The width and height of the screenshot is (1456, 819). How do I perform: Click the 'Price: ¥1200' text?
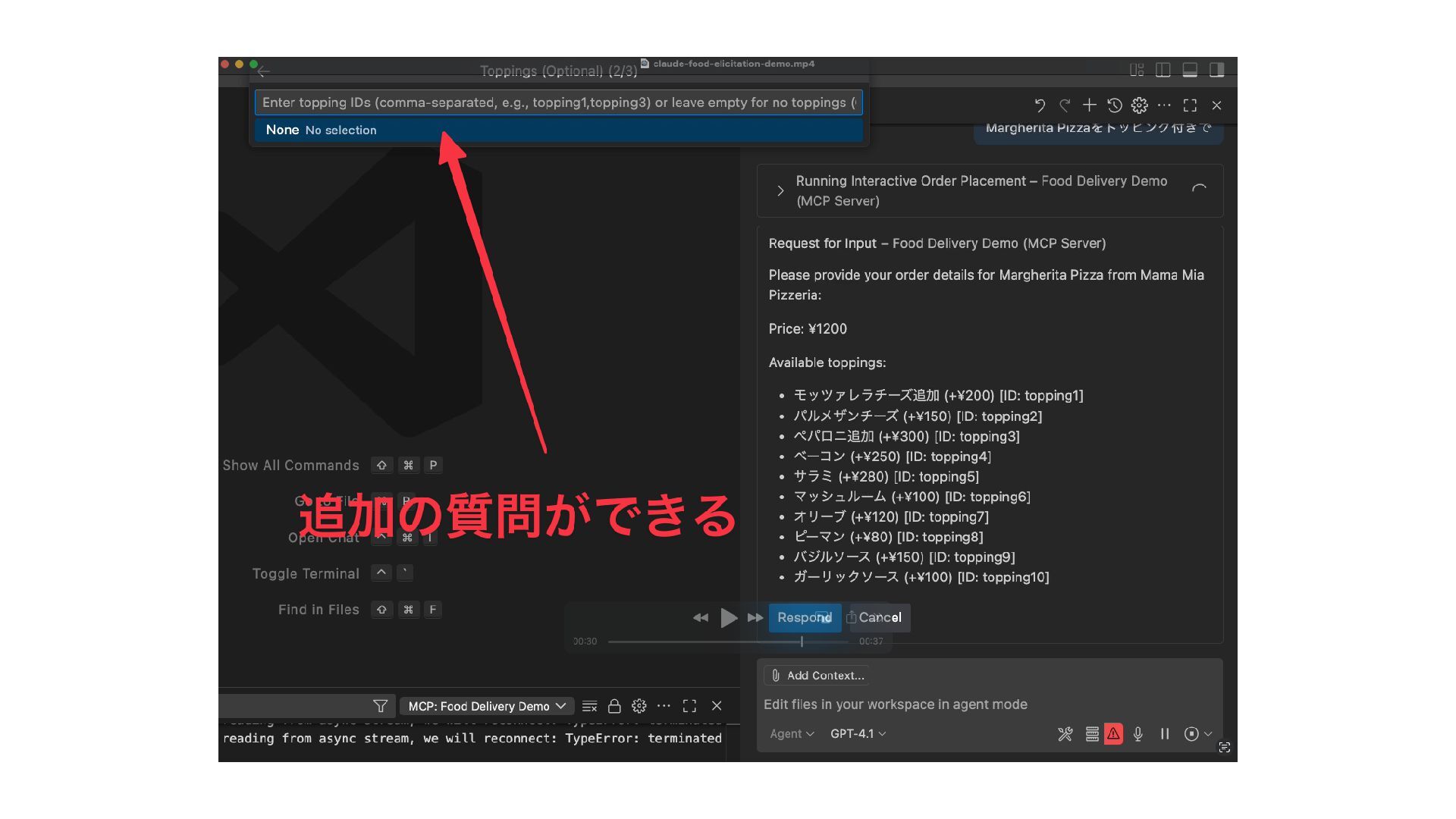coord(808,328)
